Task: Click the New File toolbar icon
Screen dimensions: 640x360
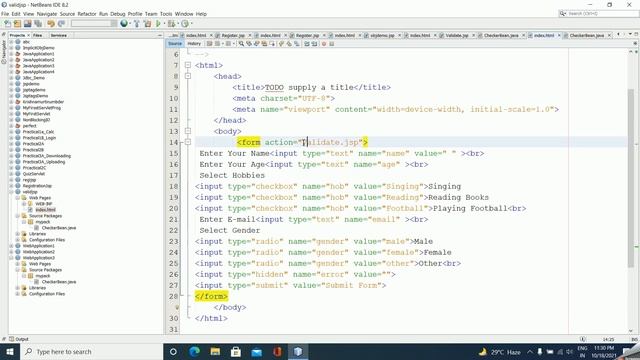Action: point(7,24)
